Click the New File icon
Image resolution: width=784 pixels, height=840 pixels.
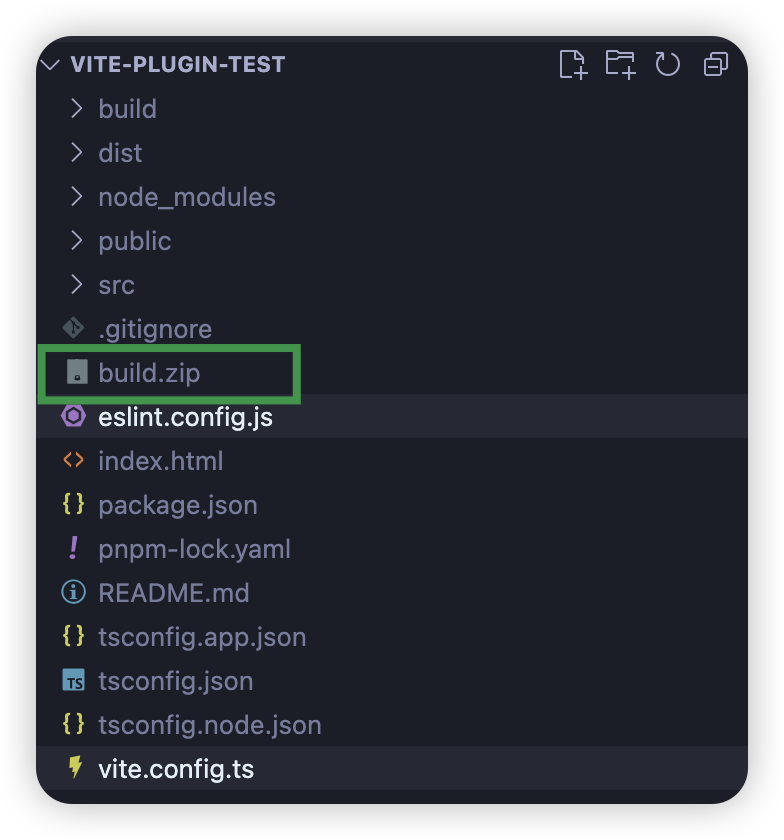(573, 64)
